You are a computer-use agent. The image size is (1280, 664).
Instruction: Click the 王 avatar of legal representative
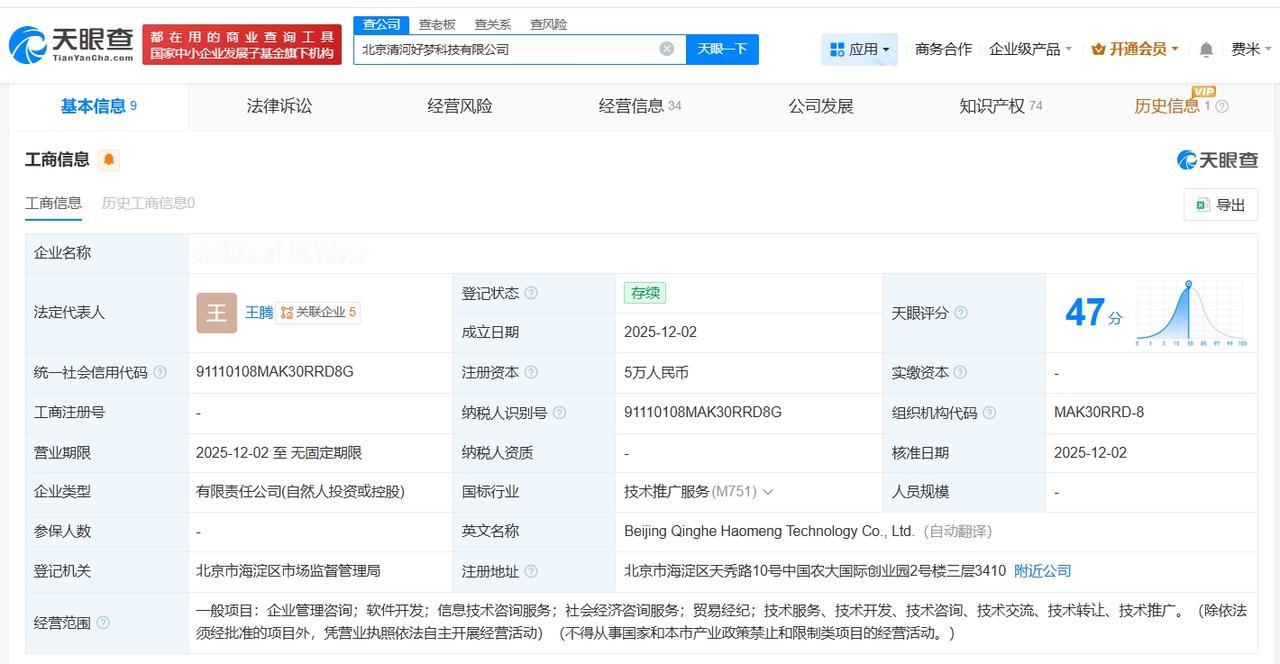[x=216, y=313]
